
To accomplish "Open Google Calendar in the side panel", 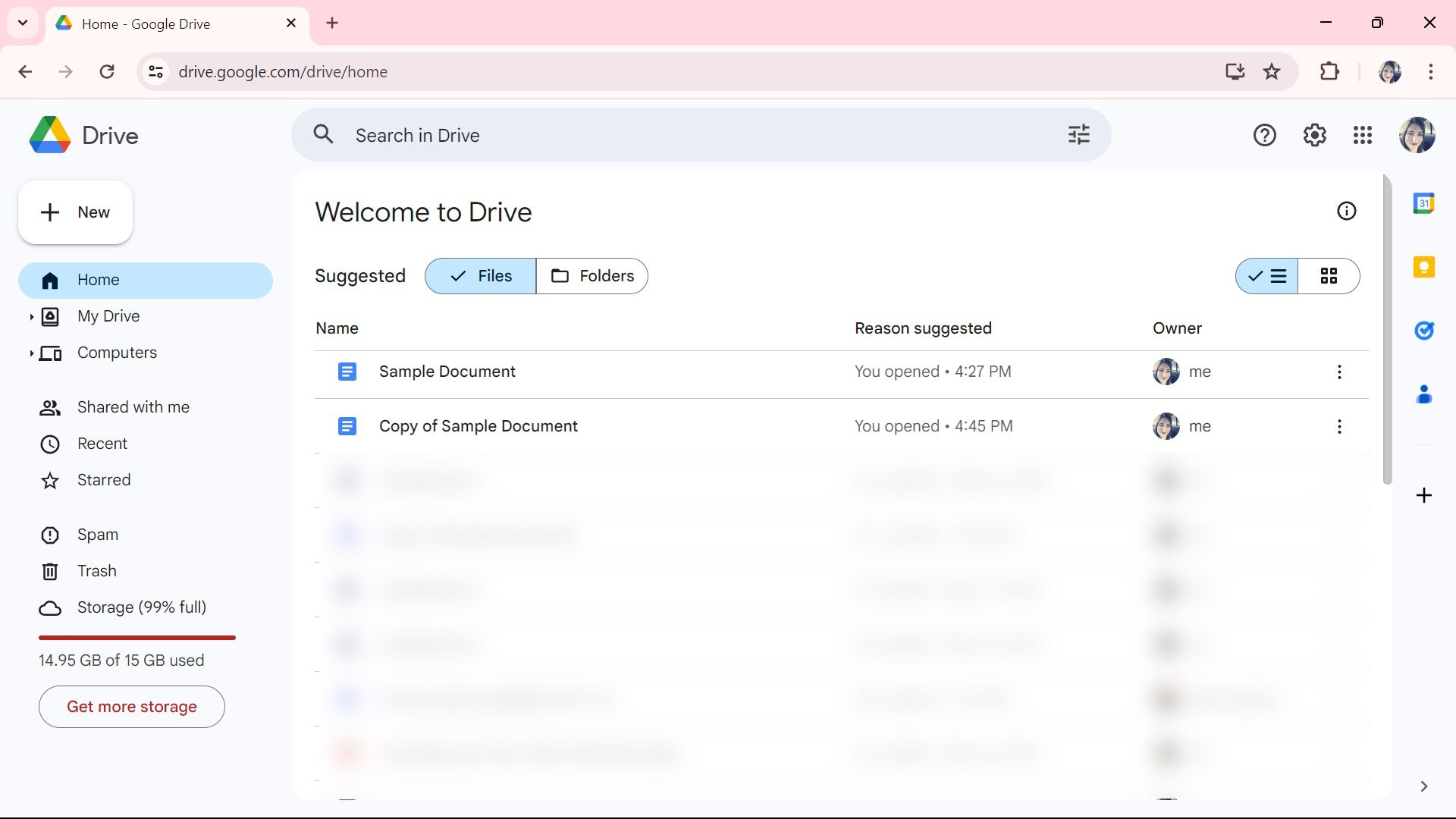I will click(1425, 203).
